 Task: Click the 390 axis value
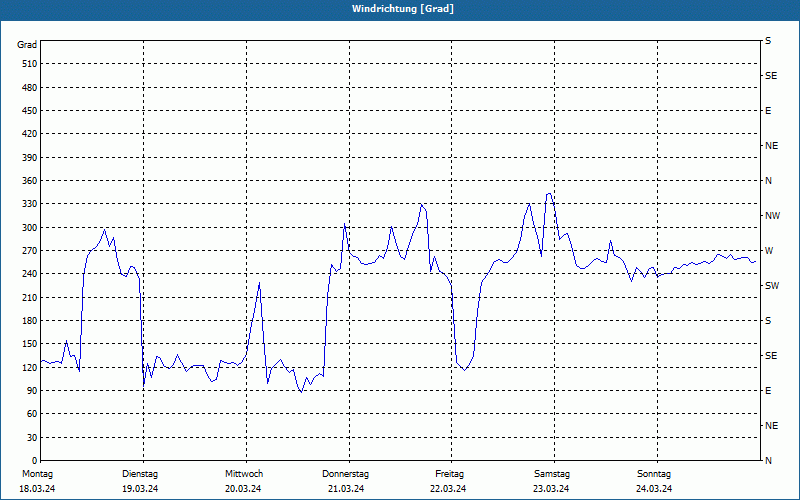pos(30,157)
